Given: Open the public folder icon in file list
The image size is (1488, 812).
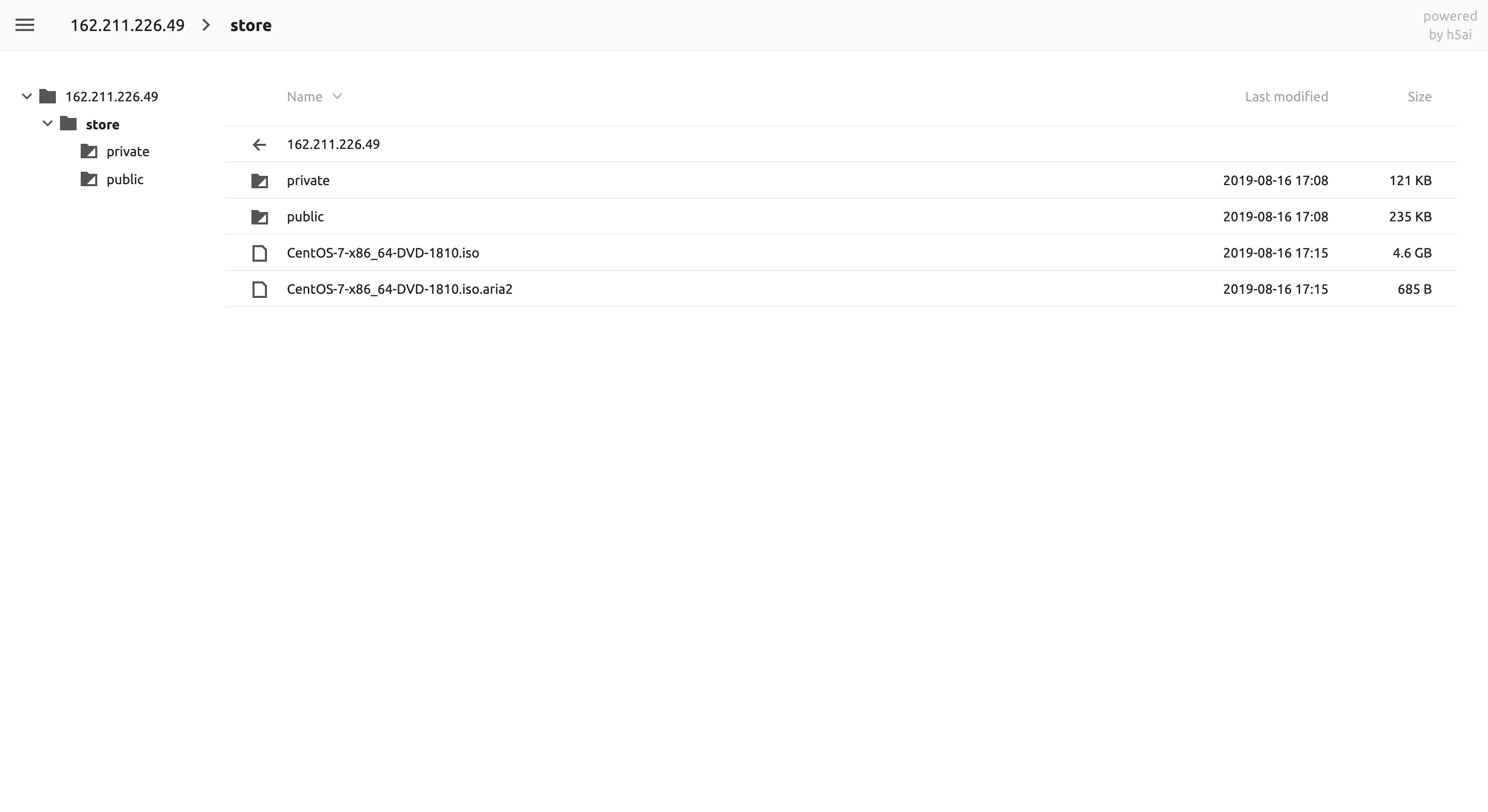Looking at the screenshot, I should 260,217.
